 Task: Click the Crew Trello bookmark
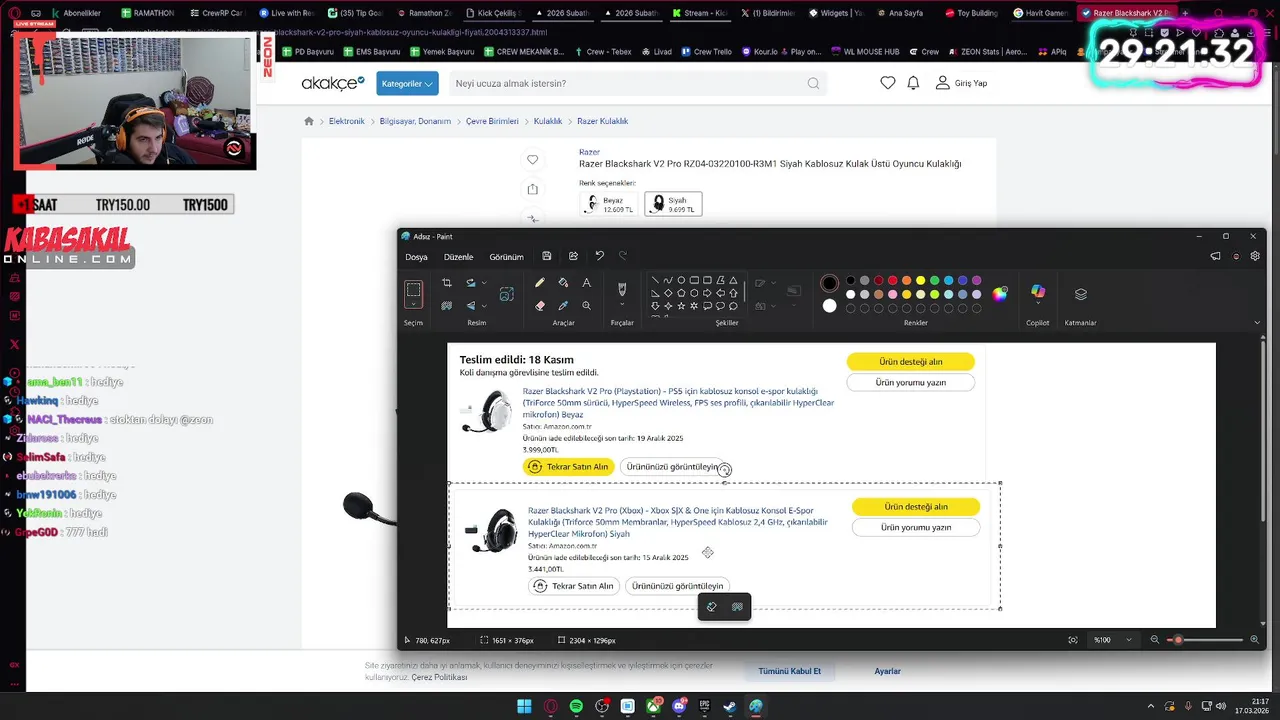(706, 52)
